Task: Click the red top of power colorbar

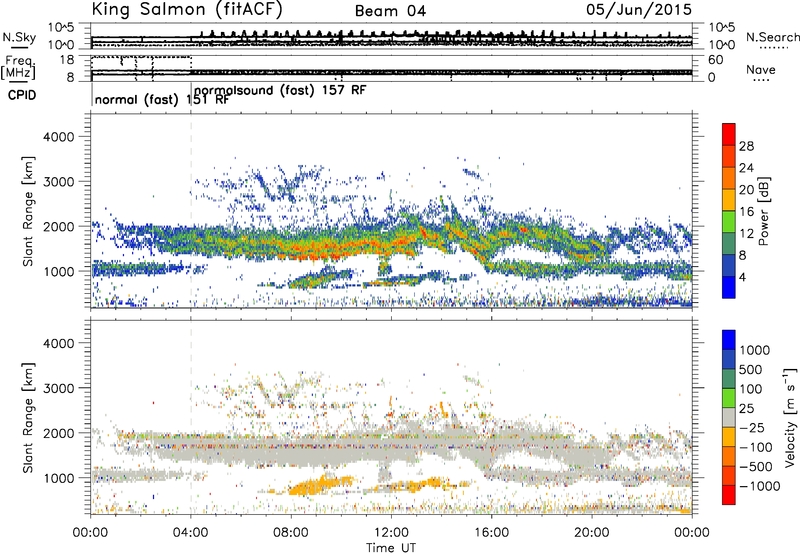Action: pyautogui.click(x=729, y=134)
